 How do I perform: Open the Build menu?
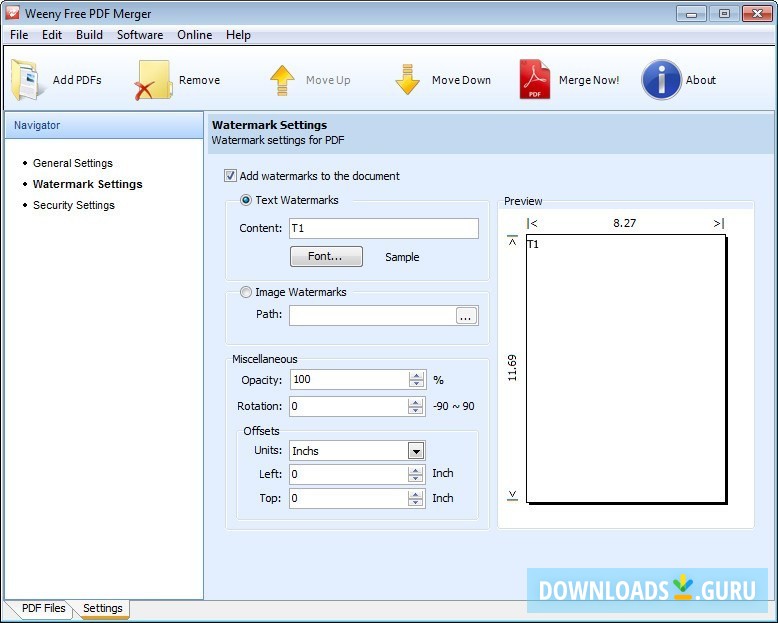point(89,35)
